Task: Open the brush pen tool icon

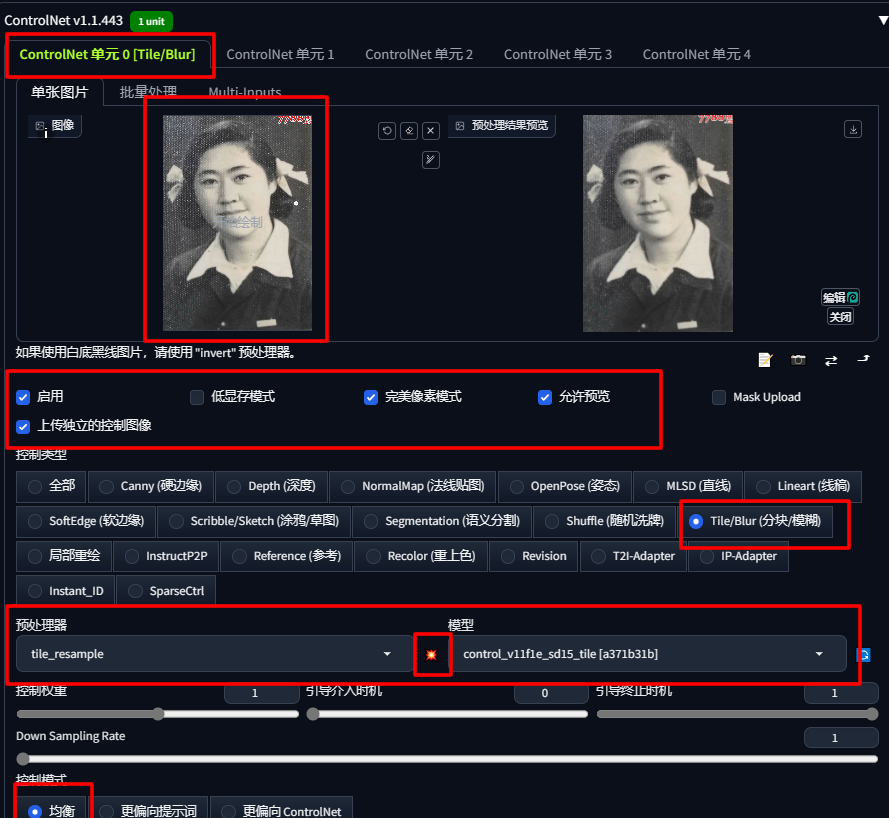Action: coord(431,160)
